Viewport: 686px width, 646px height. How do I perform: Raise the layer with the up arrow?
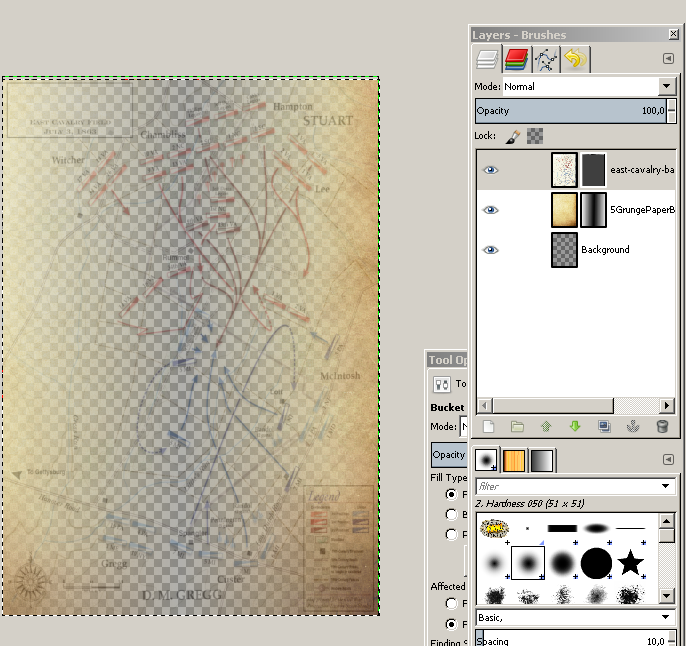click(x=546, y=426)
